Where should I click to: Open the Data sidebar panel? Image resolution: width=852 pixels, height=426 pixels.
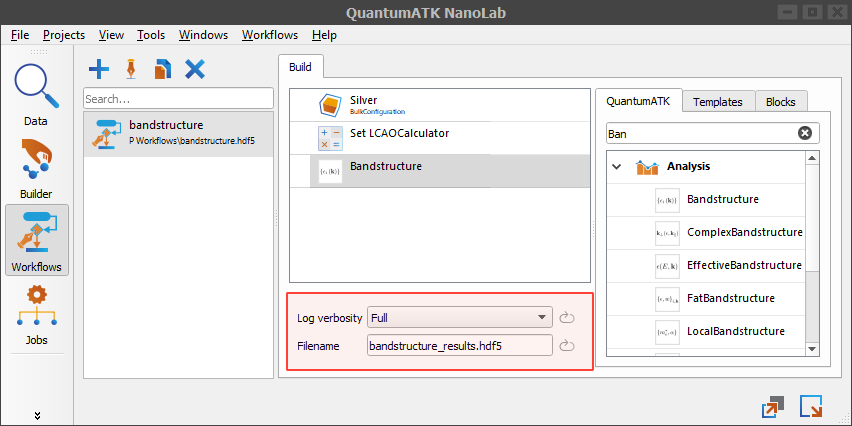pyautogui.click(x=36, y=95)
